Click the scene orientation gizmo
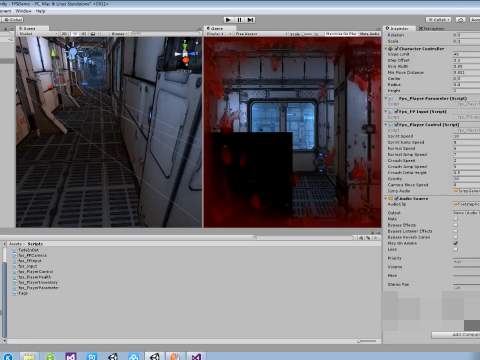This screenshot has width=480, height=360. [x=185, y=54]
